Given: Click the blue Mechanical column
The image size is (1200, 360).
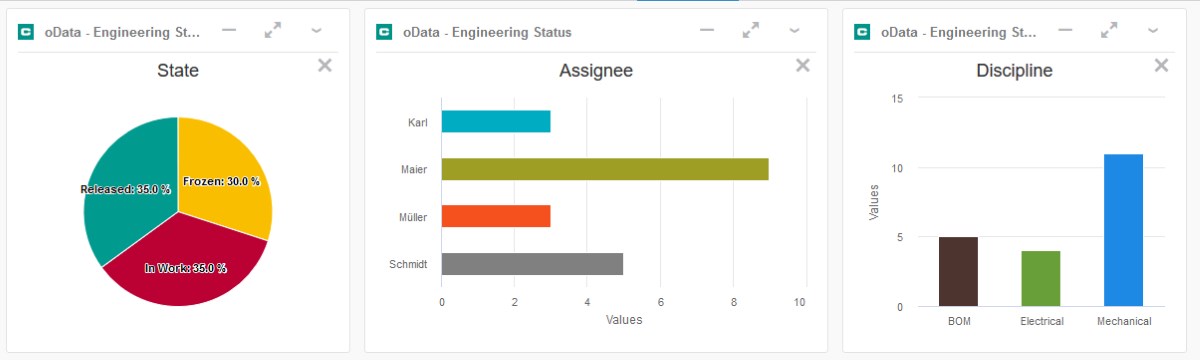Looking at the screenshot, I should click(x=1123, y=231).
